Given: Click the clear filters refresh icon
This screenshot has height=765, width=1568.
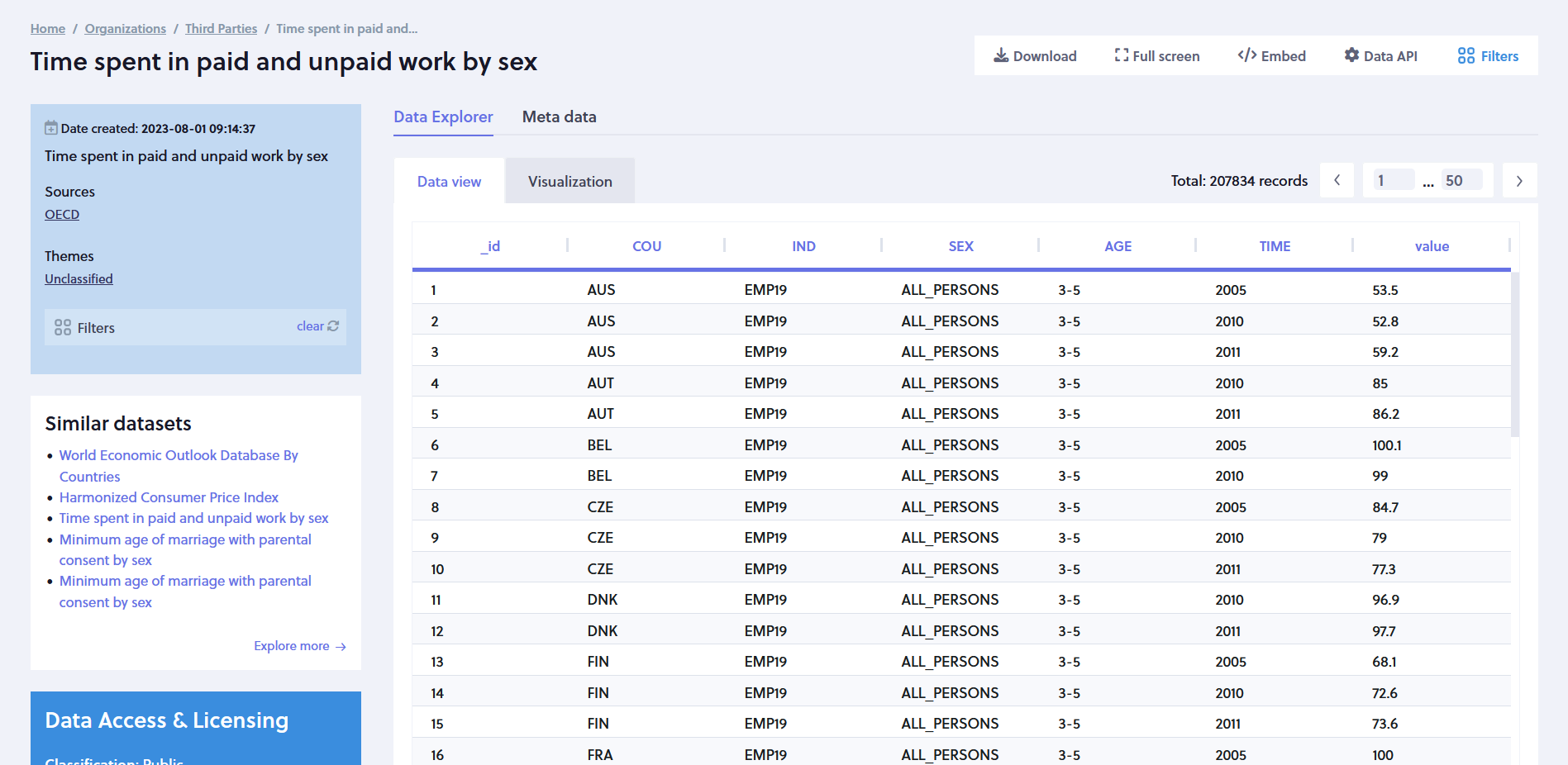Looking at the screenshot, I should (333, 326).
